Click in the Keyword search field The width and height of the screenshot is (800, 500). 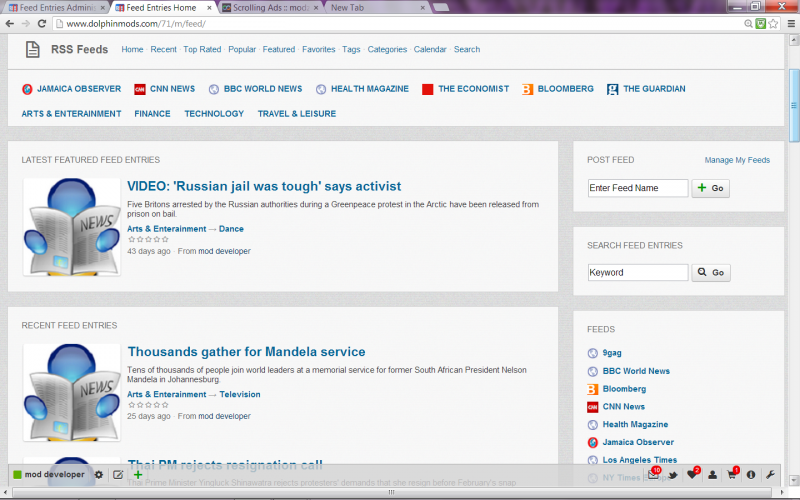point(638,272)
